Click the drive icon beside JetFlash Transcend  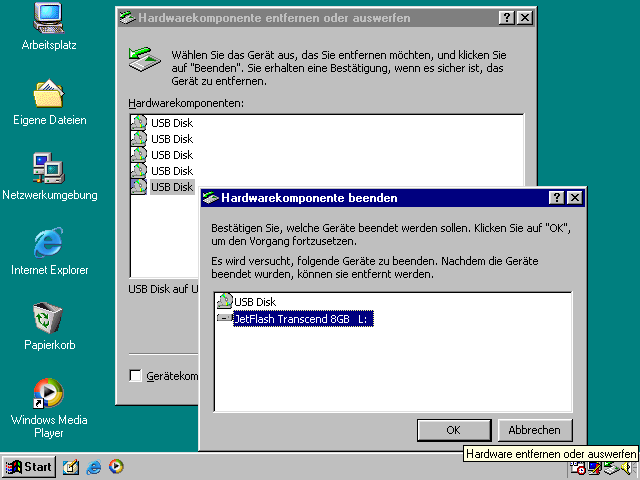pos(224,318)
